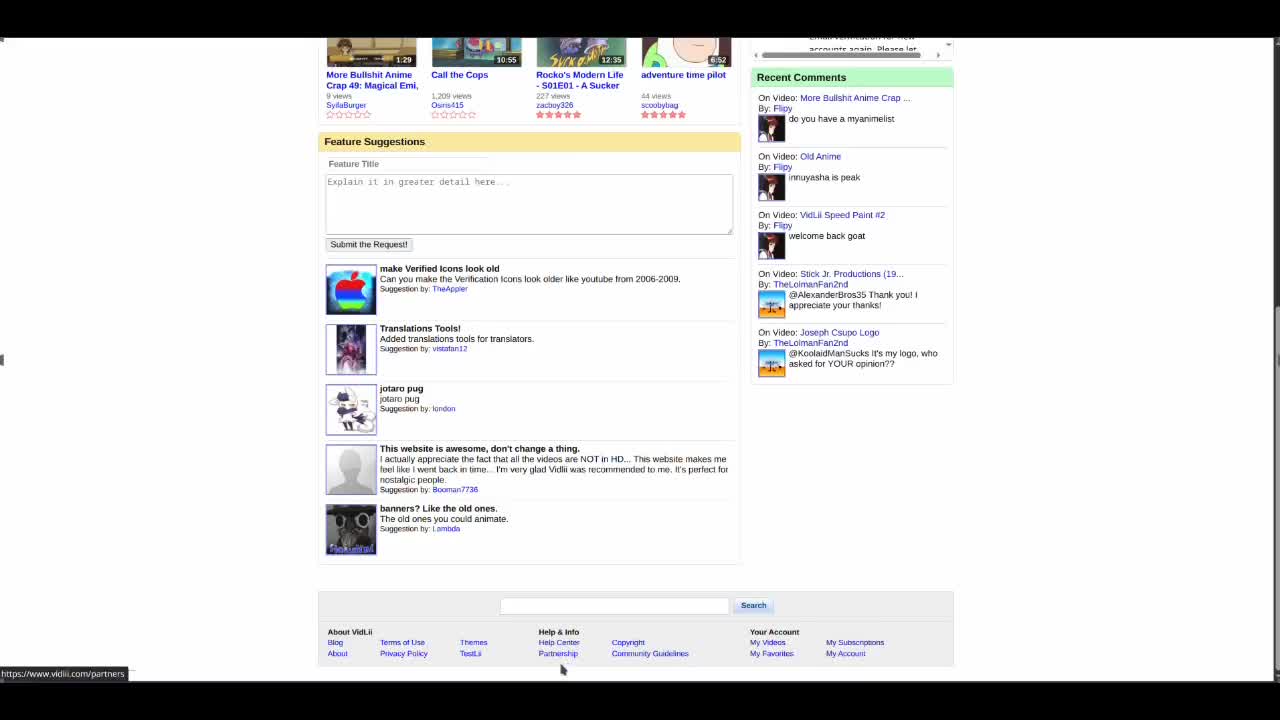Screen dimensions: 1280x720
Task: Open the Partnership footer link
Action: pos(558,654)
